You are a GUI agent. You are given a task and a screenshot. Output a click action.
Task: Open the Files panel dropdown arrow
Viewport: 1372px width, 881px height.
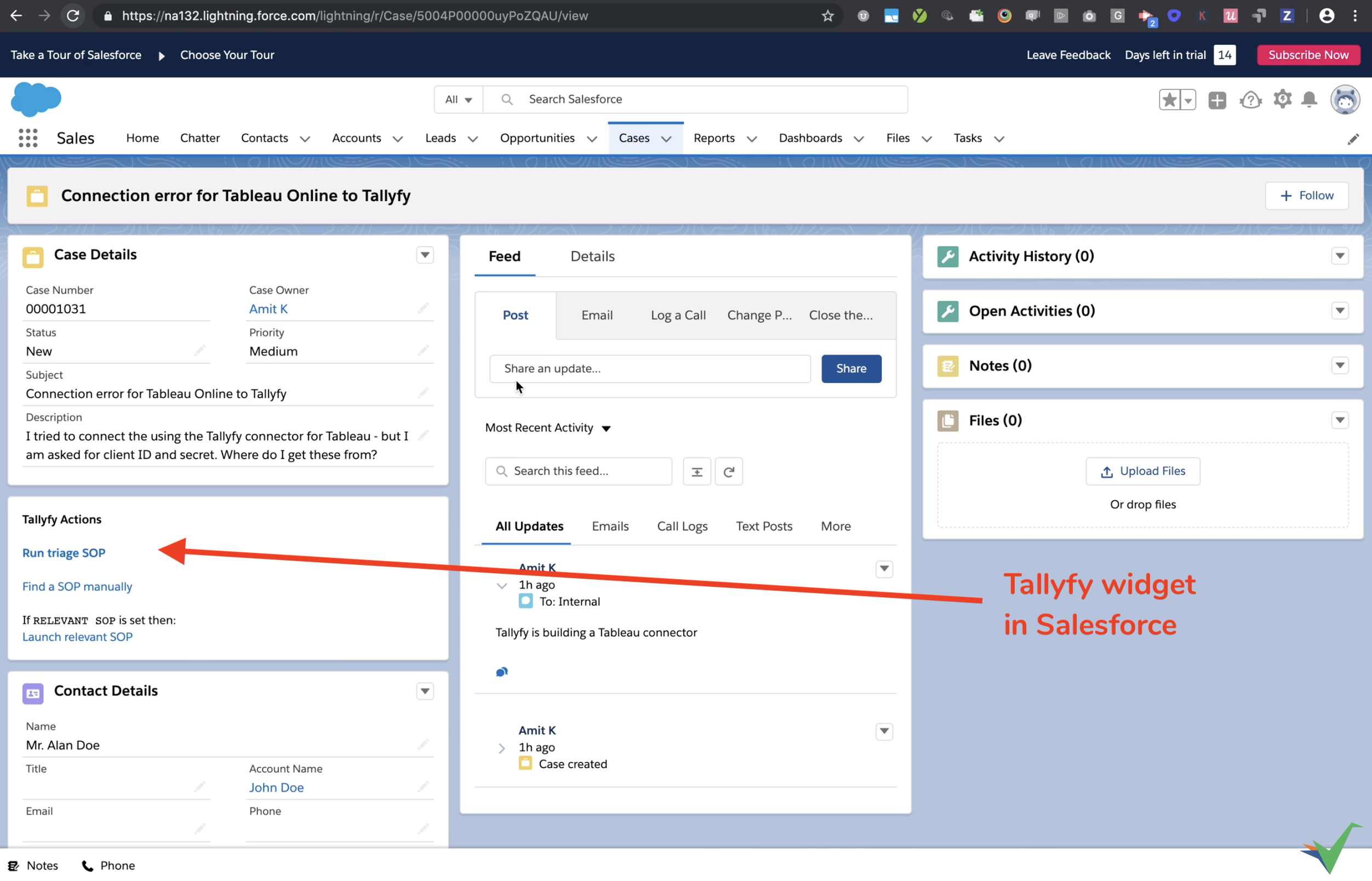[x=1340, y=420]
